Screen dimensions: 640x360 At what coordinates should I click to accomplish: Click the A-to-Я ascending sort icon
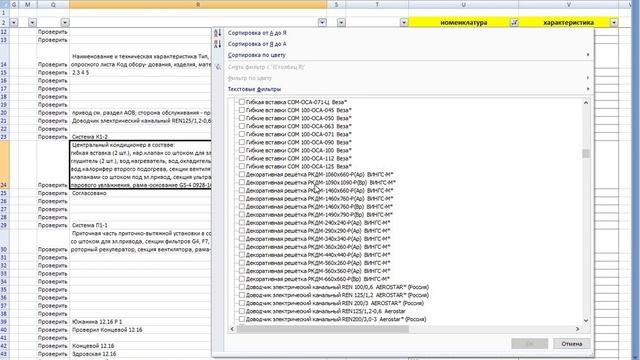218,33
